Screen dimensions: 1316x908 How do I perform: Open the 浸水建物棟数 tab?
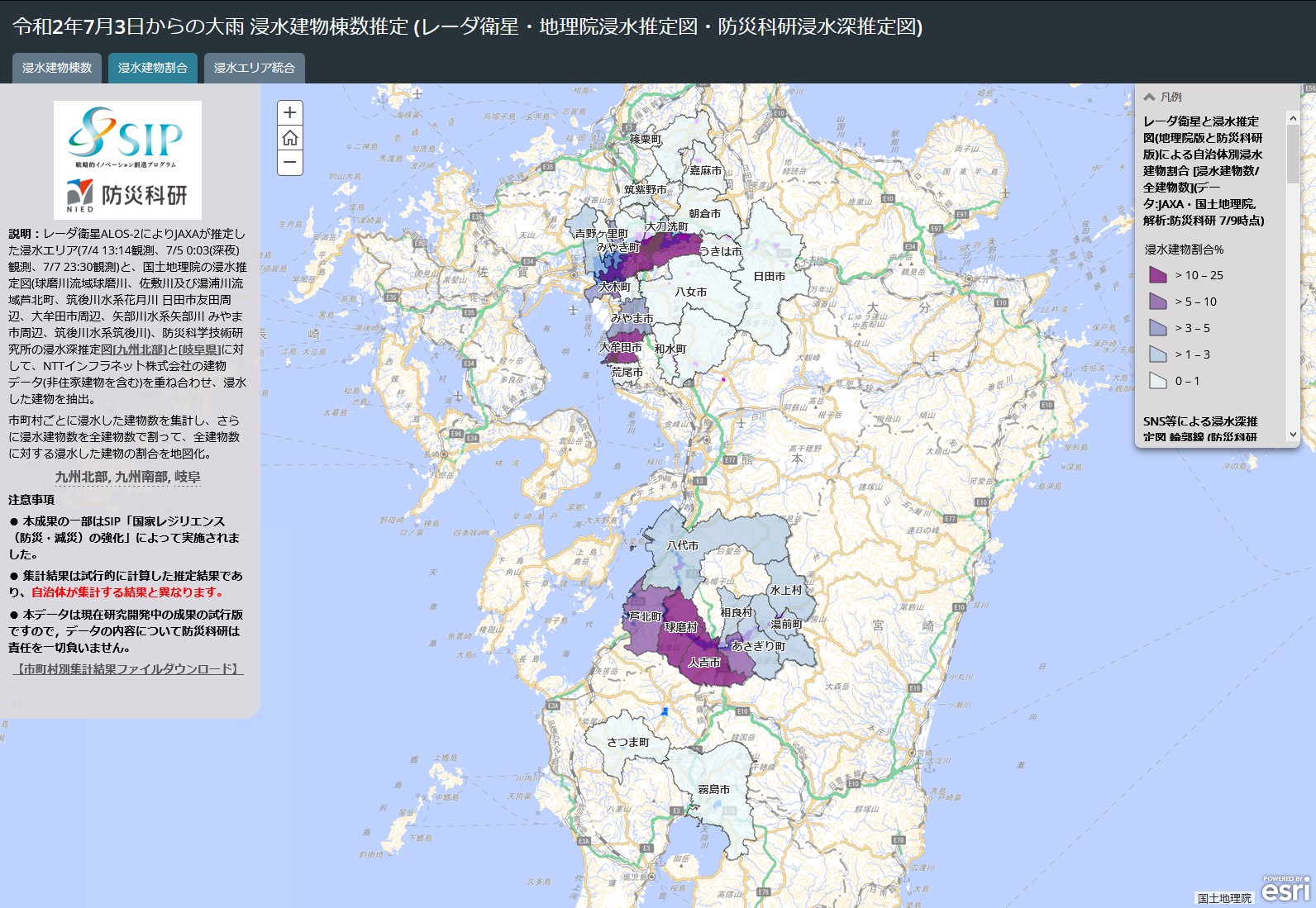(x=57, y=68)
